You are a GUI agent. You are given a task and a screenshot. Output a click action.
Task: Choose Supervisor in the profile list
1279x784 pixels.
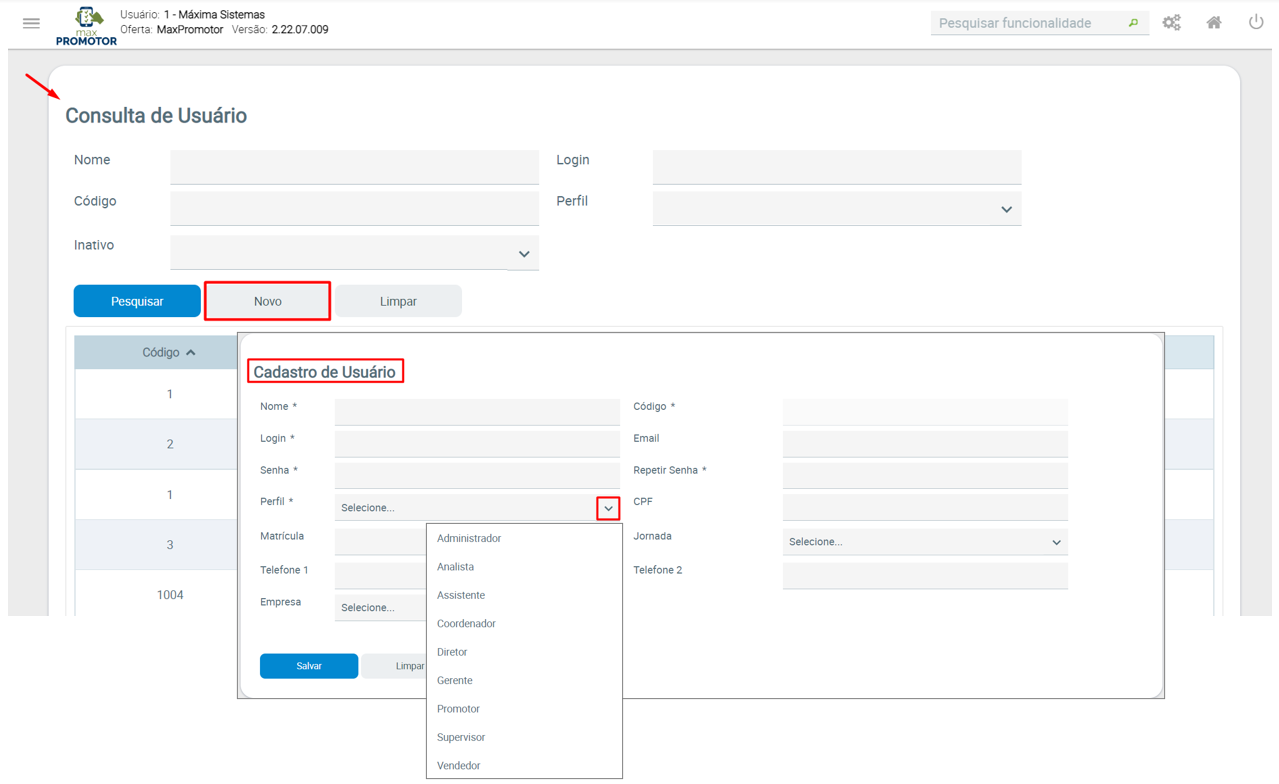(x=461, y=737)
